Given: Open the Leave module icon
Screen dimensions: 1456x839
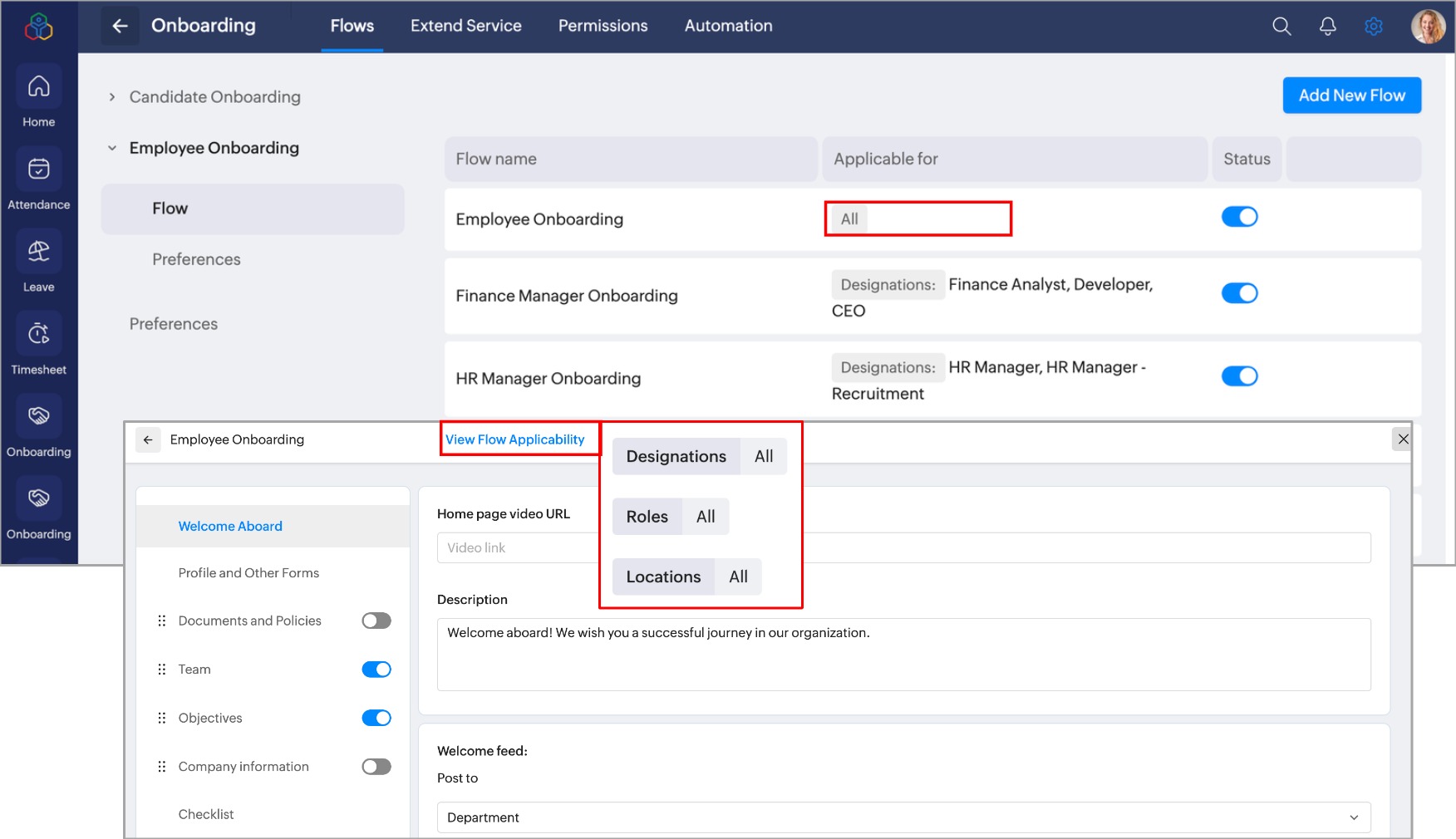Looking at the screenshot, I should (38, 252).
